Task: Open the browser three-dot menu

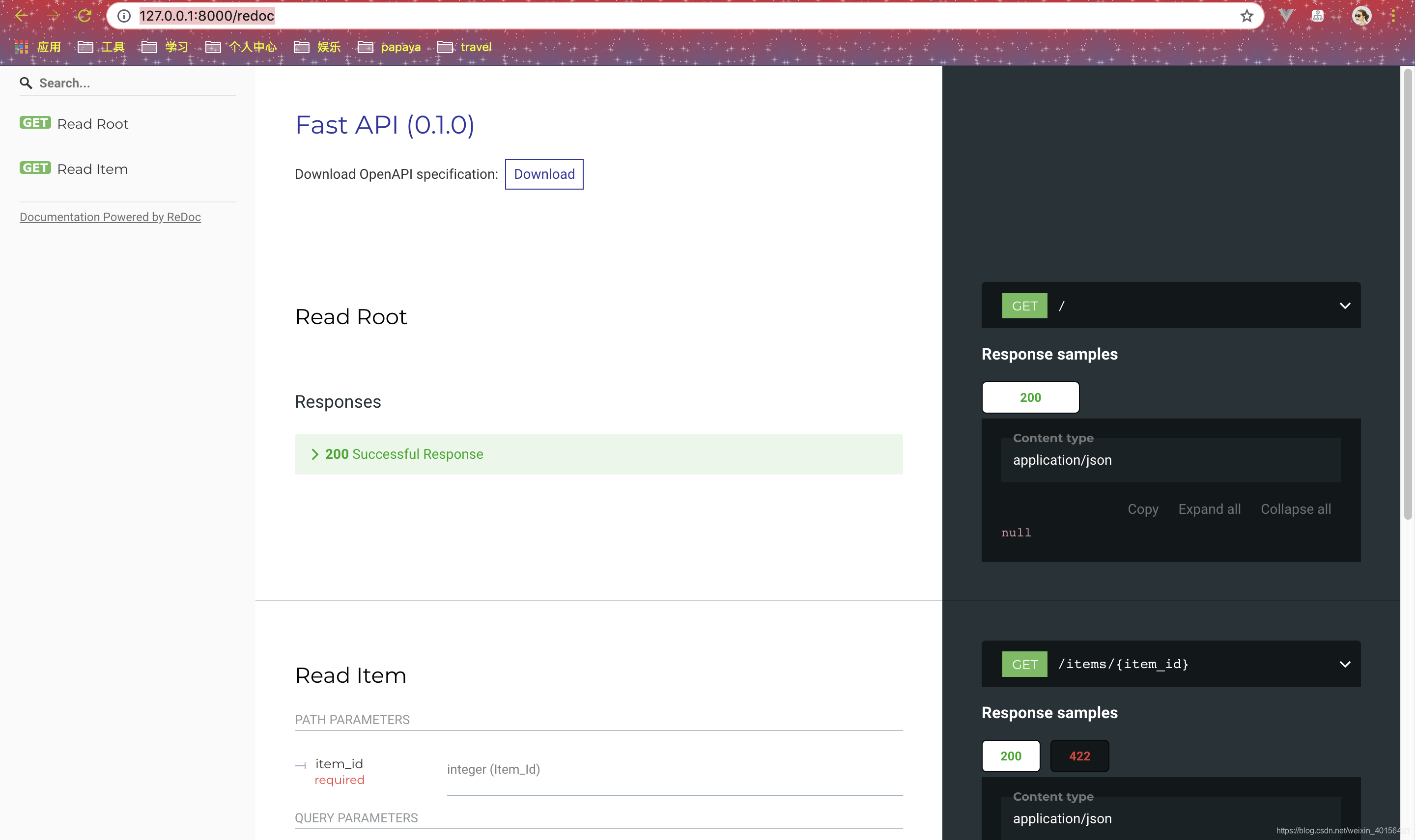Action: (x=1393, y=16)
